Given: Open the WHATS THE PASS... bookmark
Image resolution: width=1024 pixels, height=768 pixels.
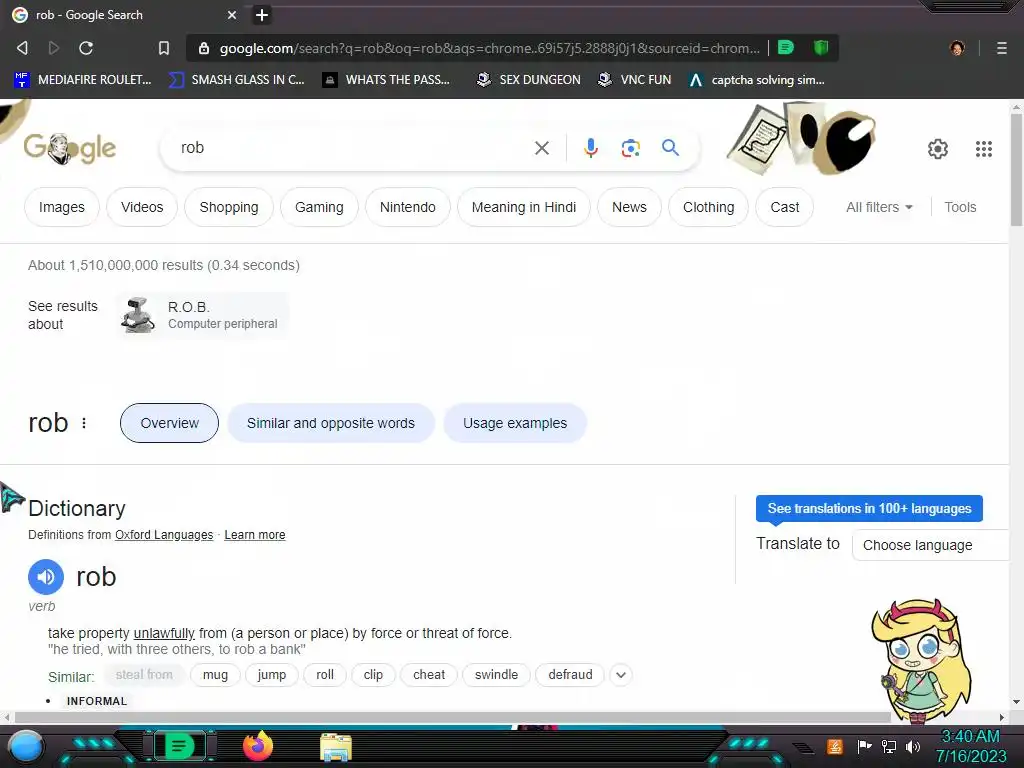Looking at the screenshot, I should [387, 80].
